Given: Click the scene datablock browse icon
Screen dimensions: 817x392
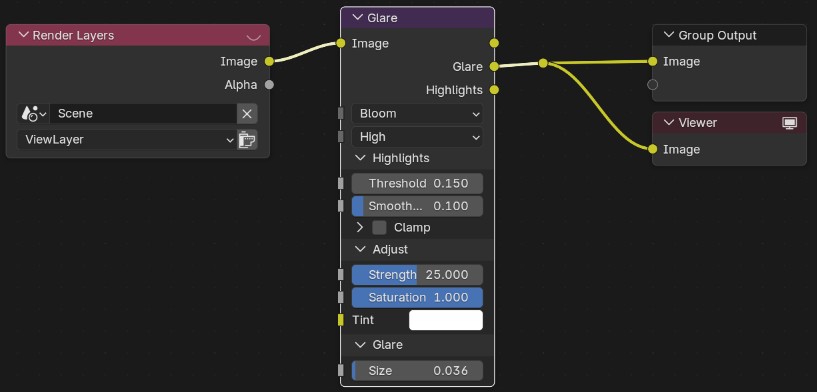Looking at the screenshot, I should [x=33, y=113].
